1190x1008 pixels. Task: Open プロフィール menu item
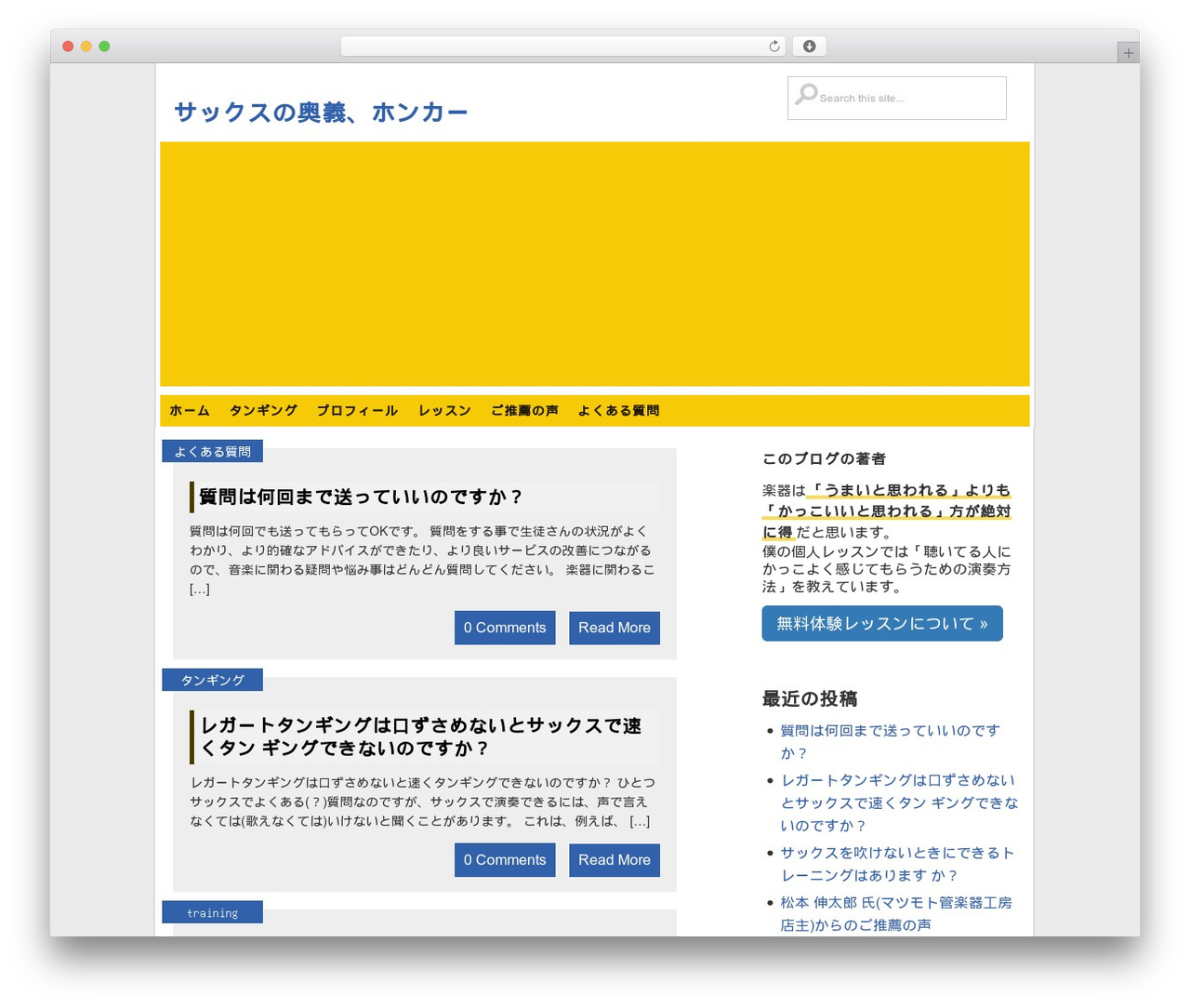point(357,411)
